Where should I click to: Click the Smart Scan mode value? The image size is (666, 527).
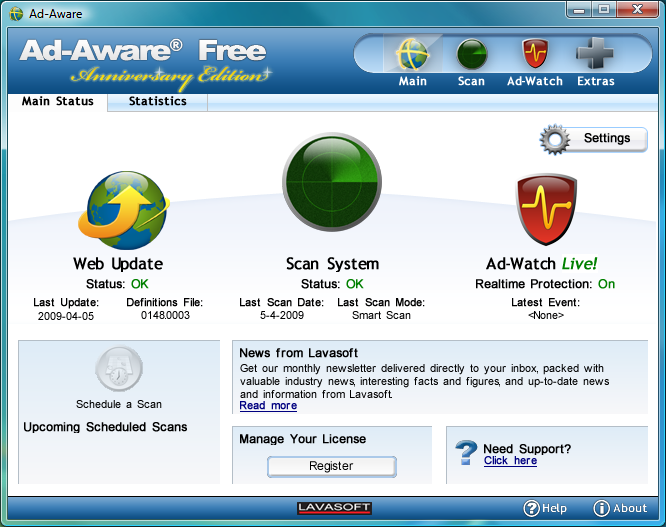pyautogui.click(x=381, y=316)
